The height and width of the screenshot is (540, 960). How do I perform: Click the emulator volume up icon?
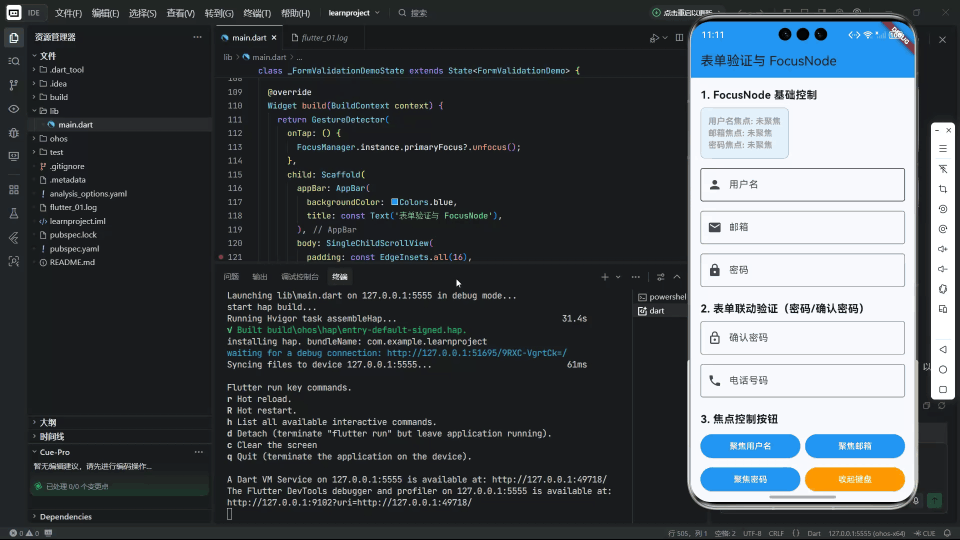943,249
